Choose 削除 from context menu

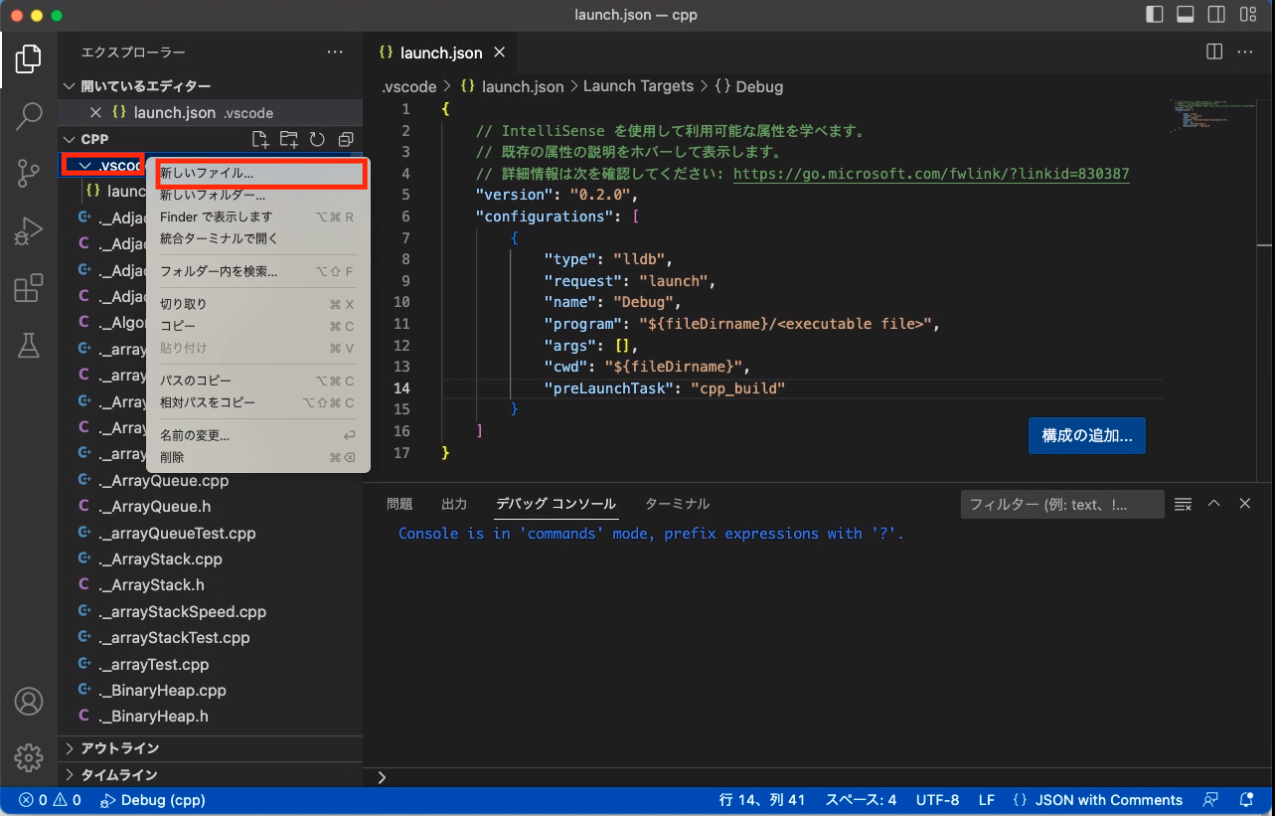[x=258, y=457]
